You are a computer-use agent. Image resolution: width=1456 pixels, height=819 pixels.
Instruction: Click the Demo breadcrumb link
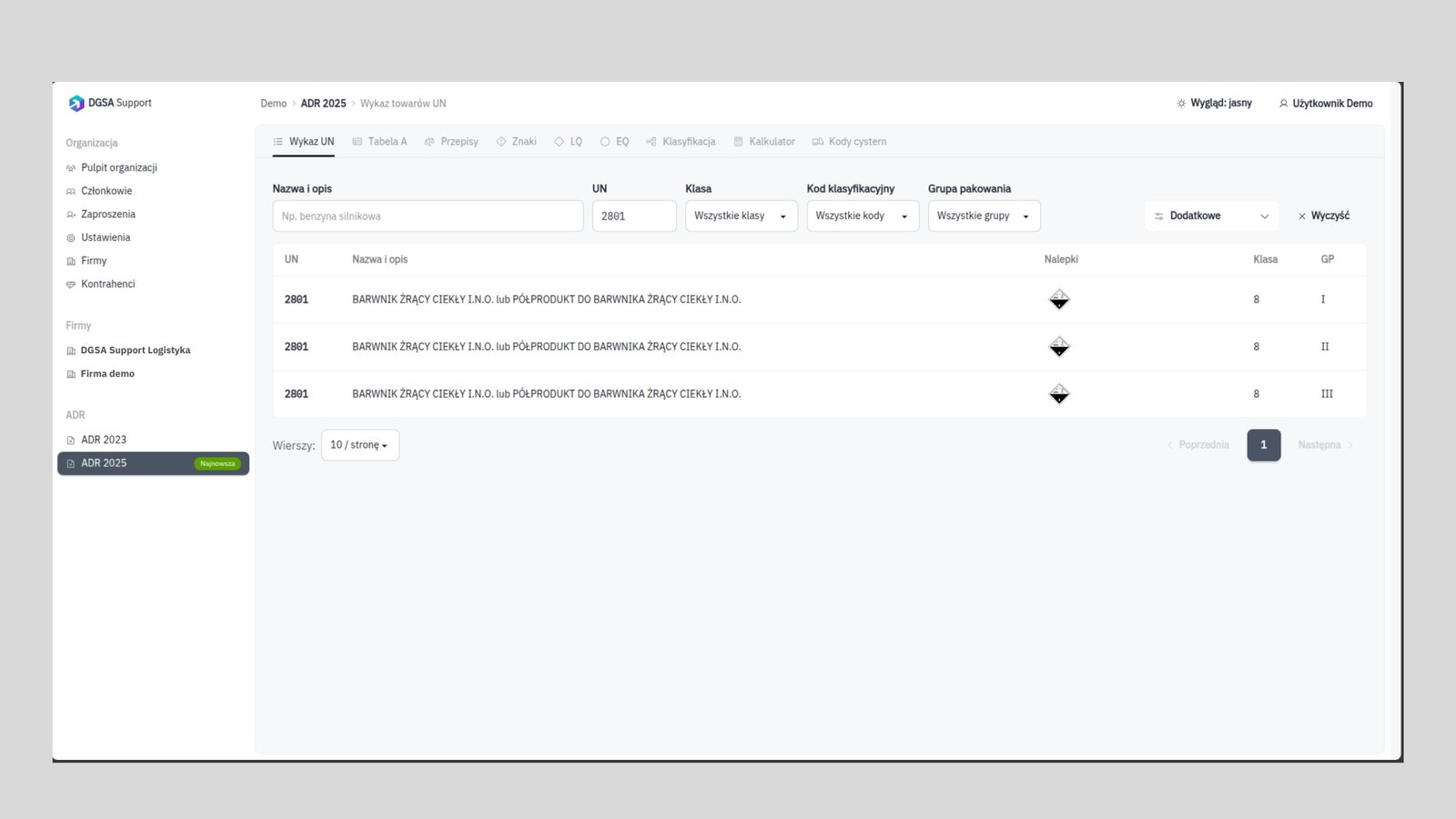274,104
